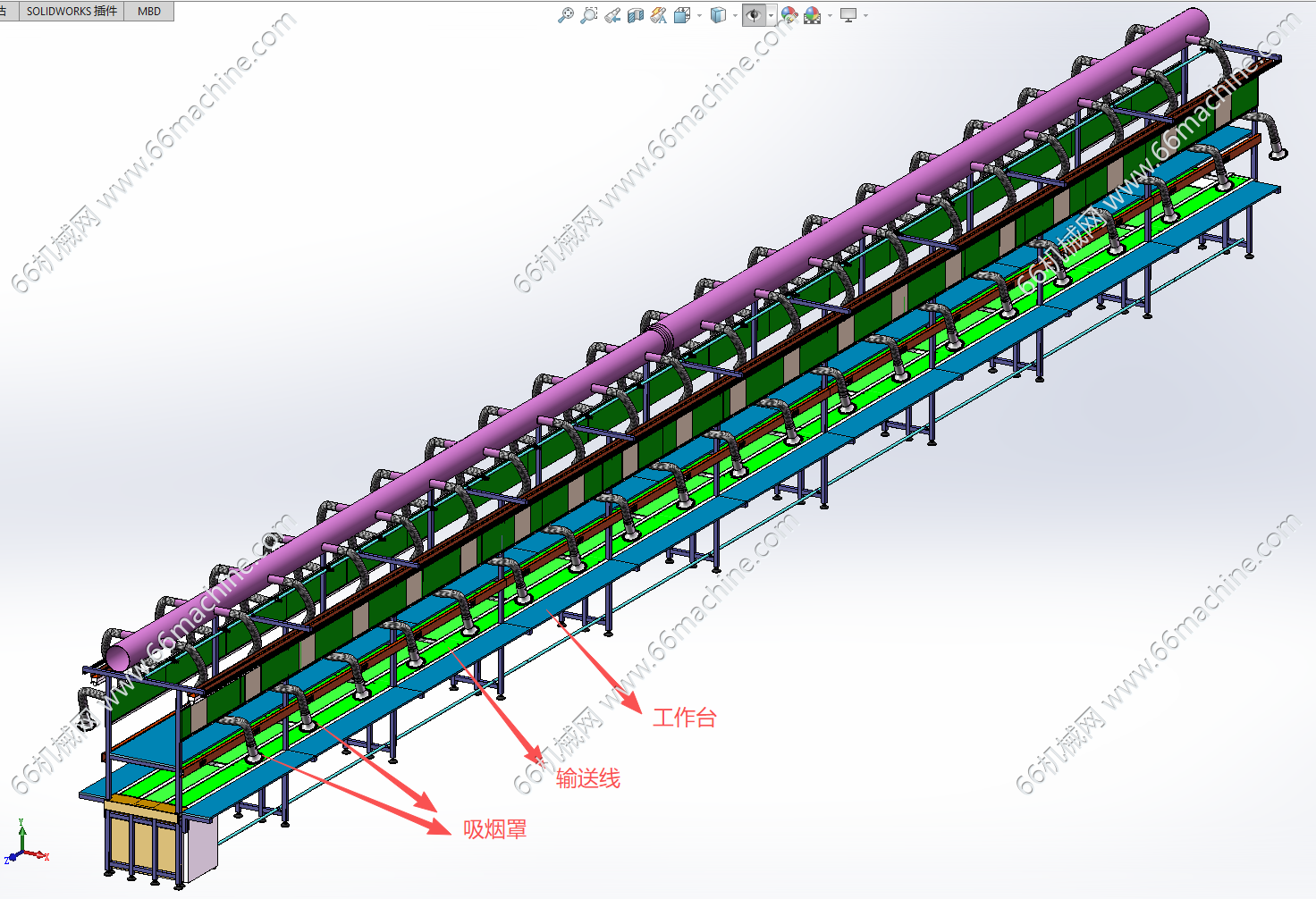The height and width of the screenshot is (899, 1316).
Task: Open the Edit Appearance tool
Action: (x=789, y=15)
